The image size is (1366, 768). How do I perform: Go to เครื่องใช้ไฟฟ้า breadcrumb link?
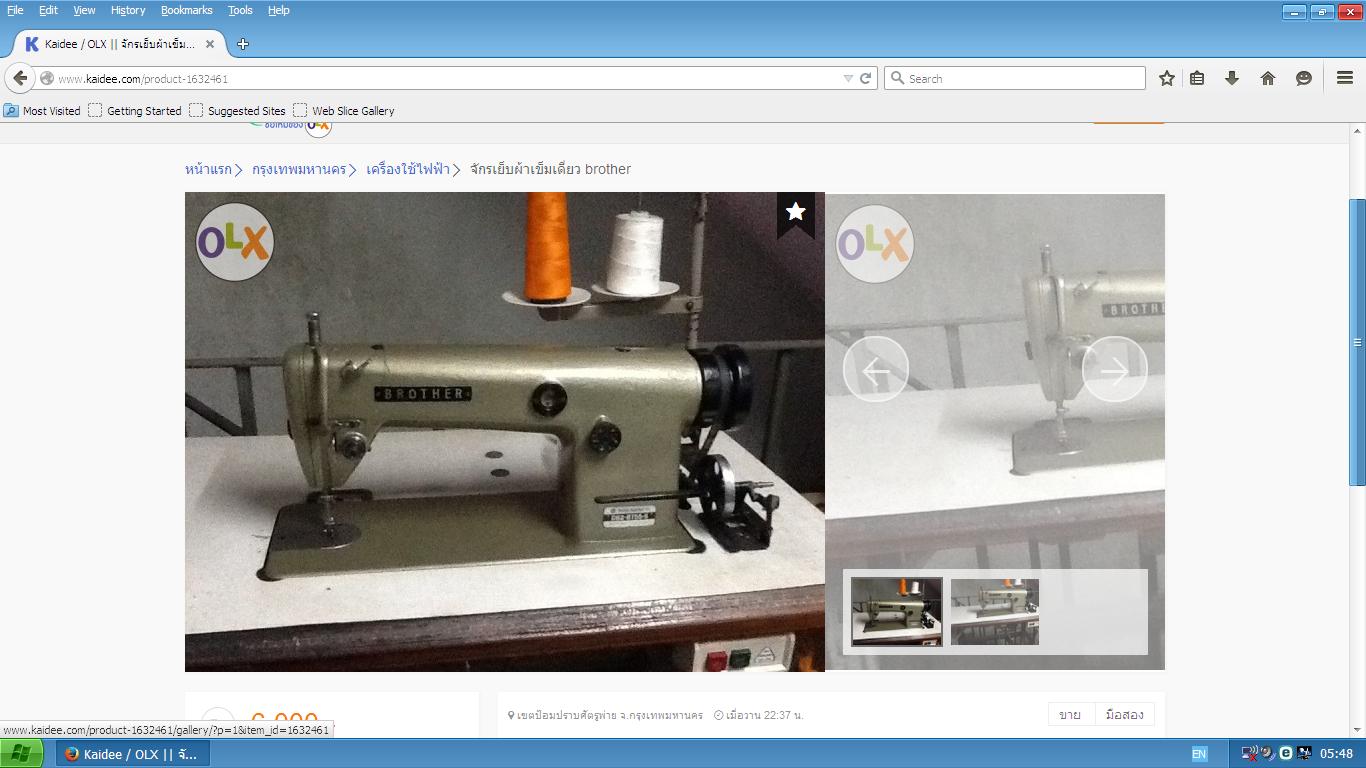(x=408, y=169)
